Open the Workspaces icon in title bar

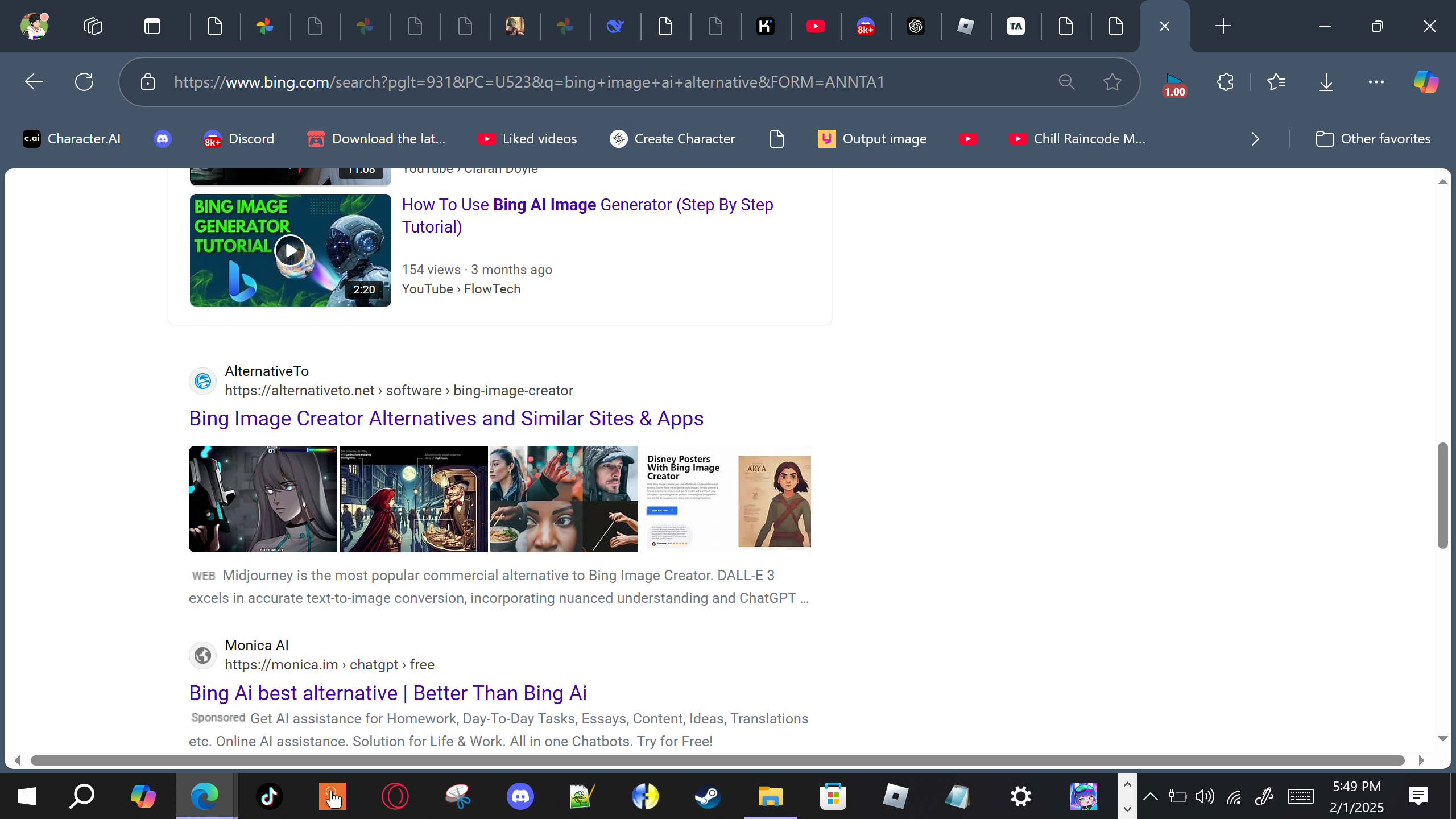93,26
